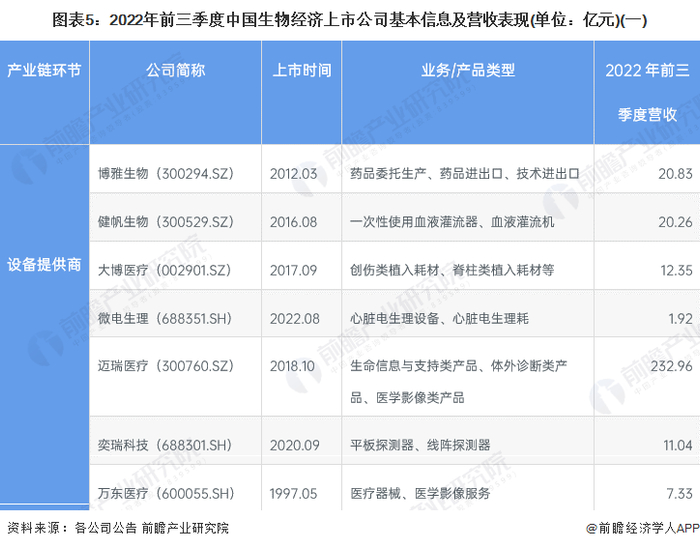
Task: Click the @前瞻经济学人APP credit
Action: point(643,528)
